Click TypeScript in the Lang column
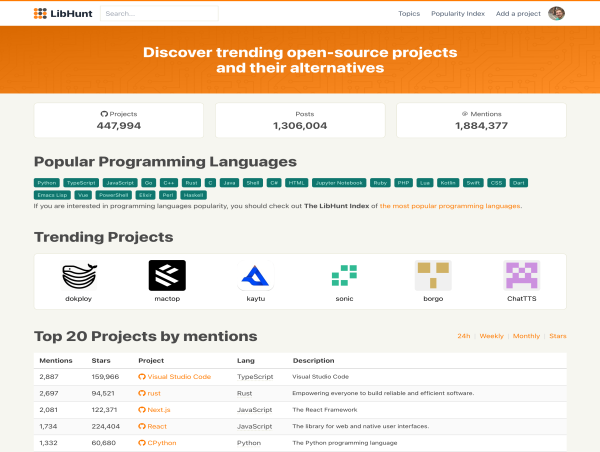 (255, 377)
